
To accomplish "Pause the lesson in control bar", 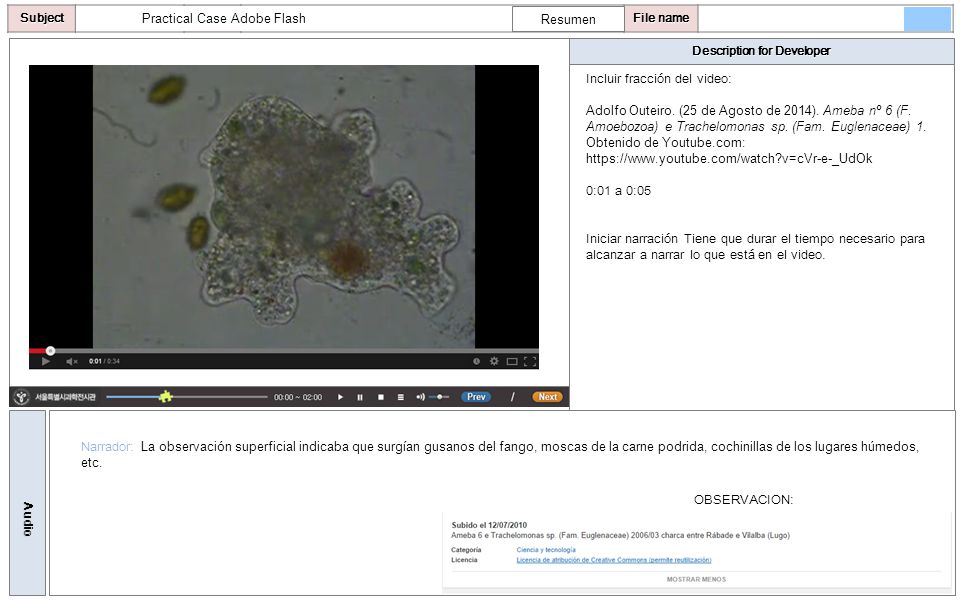I will 360,397.
